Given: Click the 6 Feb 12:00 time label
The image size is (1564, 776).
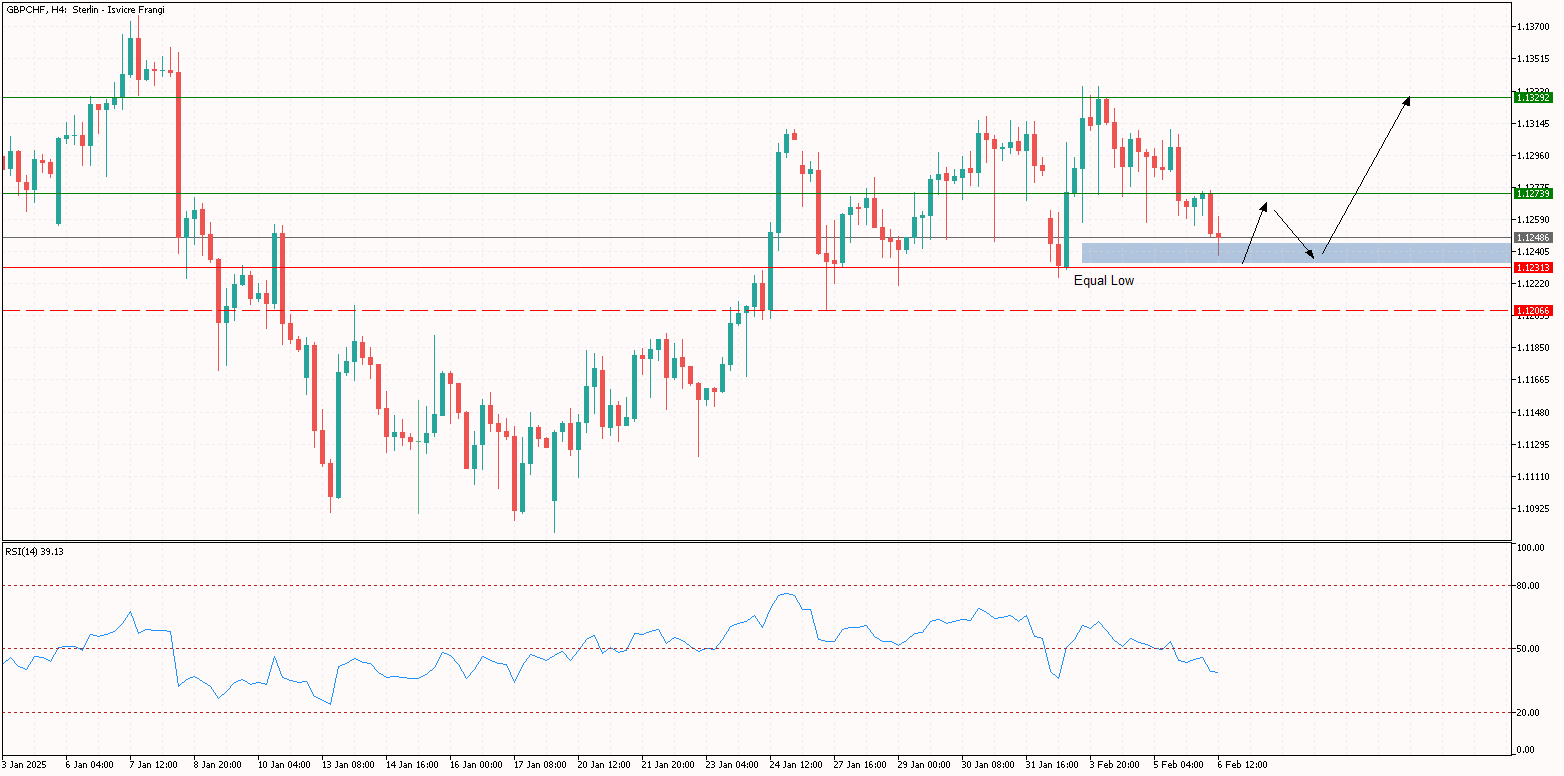Looking at the screenshot, I should pos(1243,765).
